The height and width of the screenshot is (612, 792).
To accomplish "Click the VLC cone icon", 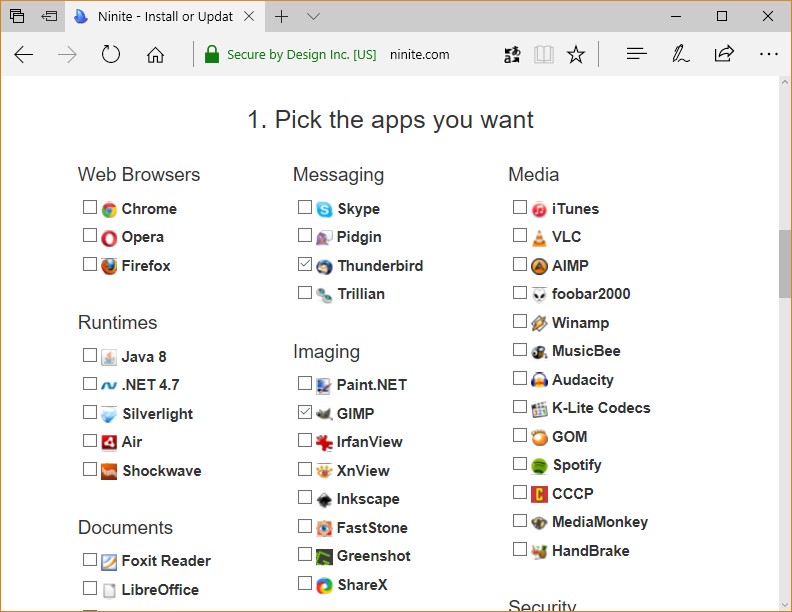I will [x=539, y=237].
